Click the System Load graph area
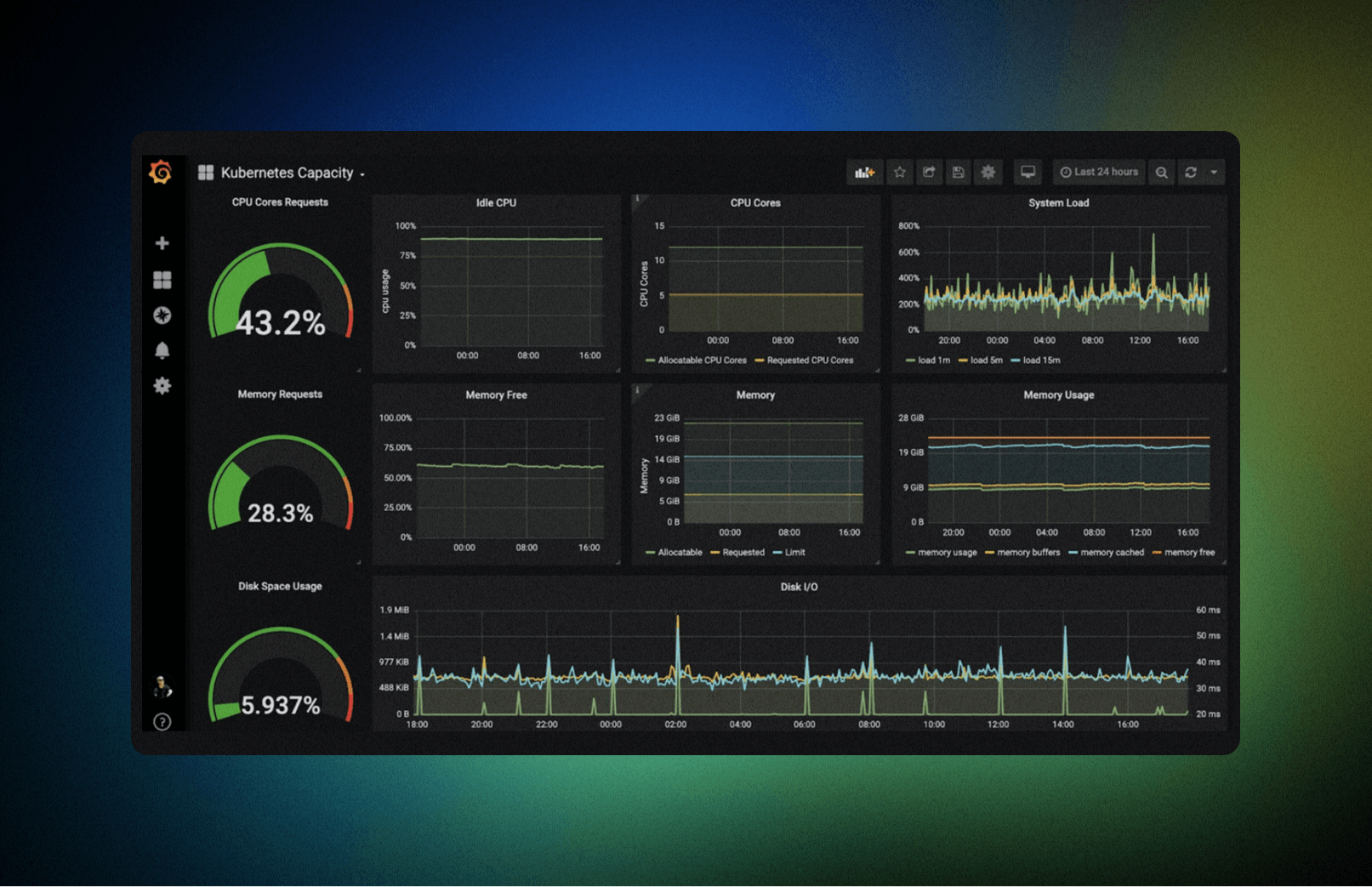Image resolution: width=1372 pixels, height=887 pixels. coord(1066,278)
